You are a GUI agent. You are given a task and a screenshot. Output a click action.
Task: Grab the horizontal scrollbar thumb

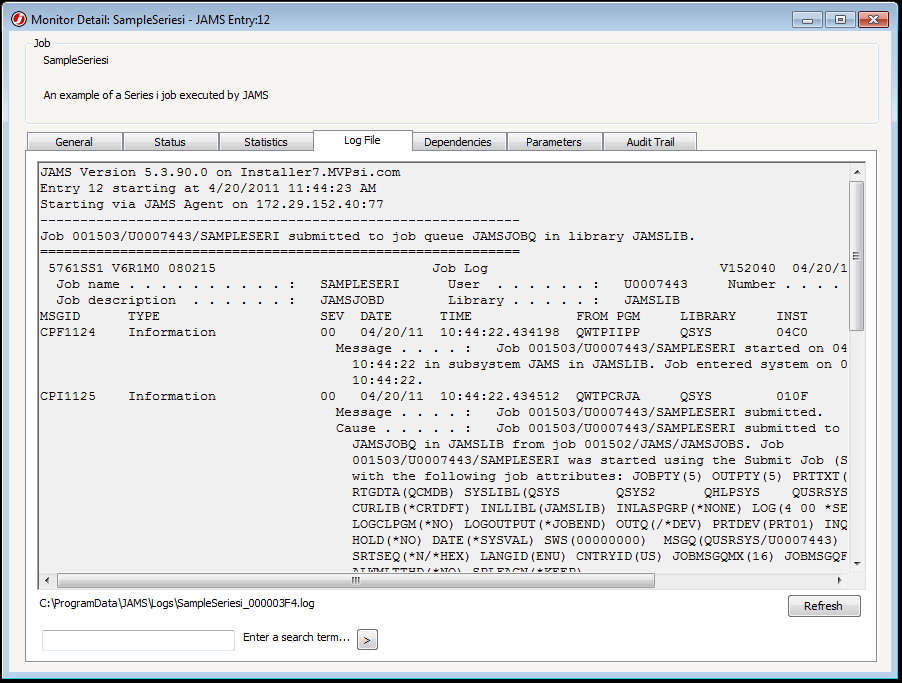click(x=356, y=580)
